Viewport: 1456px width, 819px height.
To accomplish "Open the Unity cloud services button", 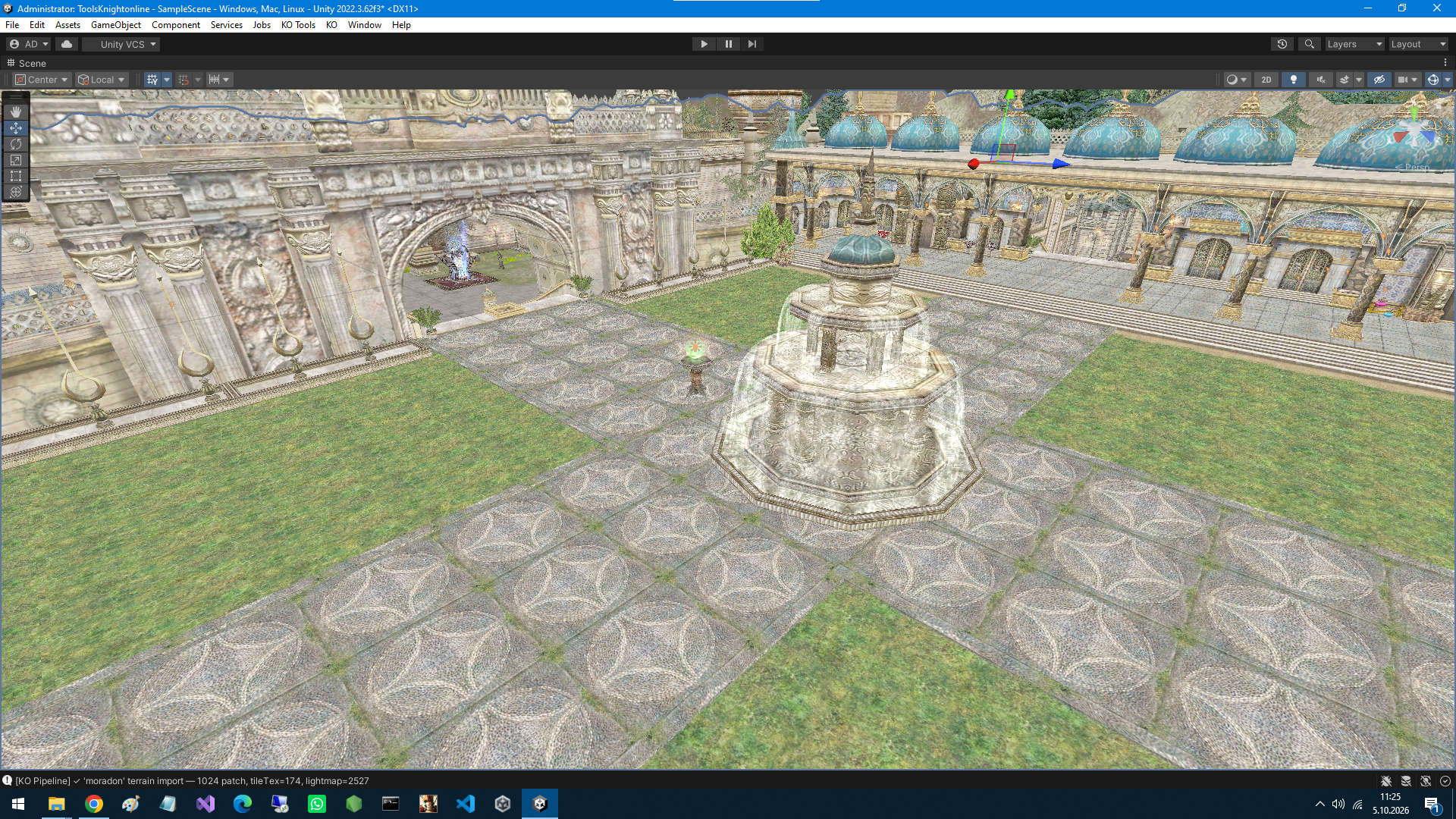I will click(x=67, y=44).
